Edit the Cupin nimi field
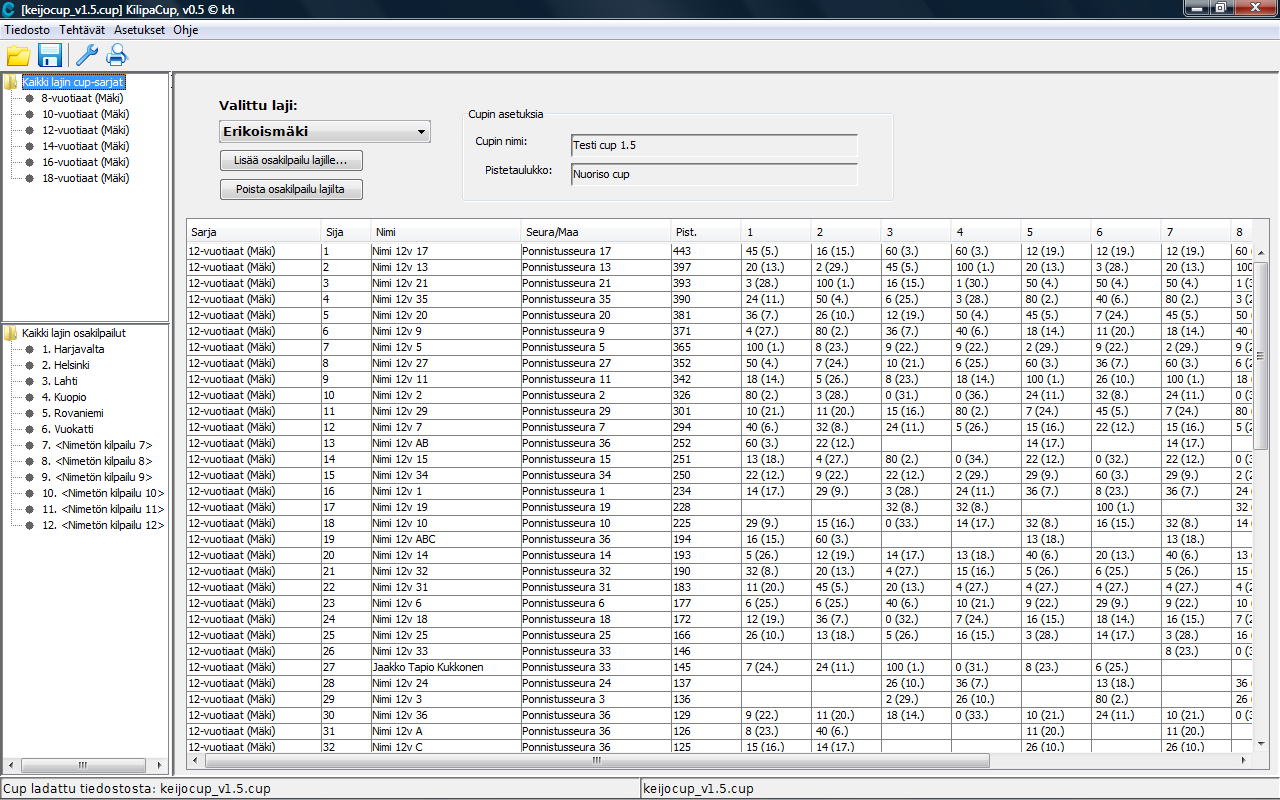 (714, 145)
